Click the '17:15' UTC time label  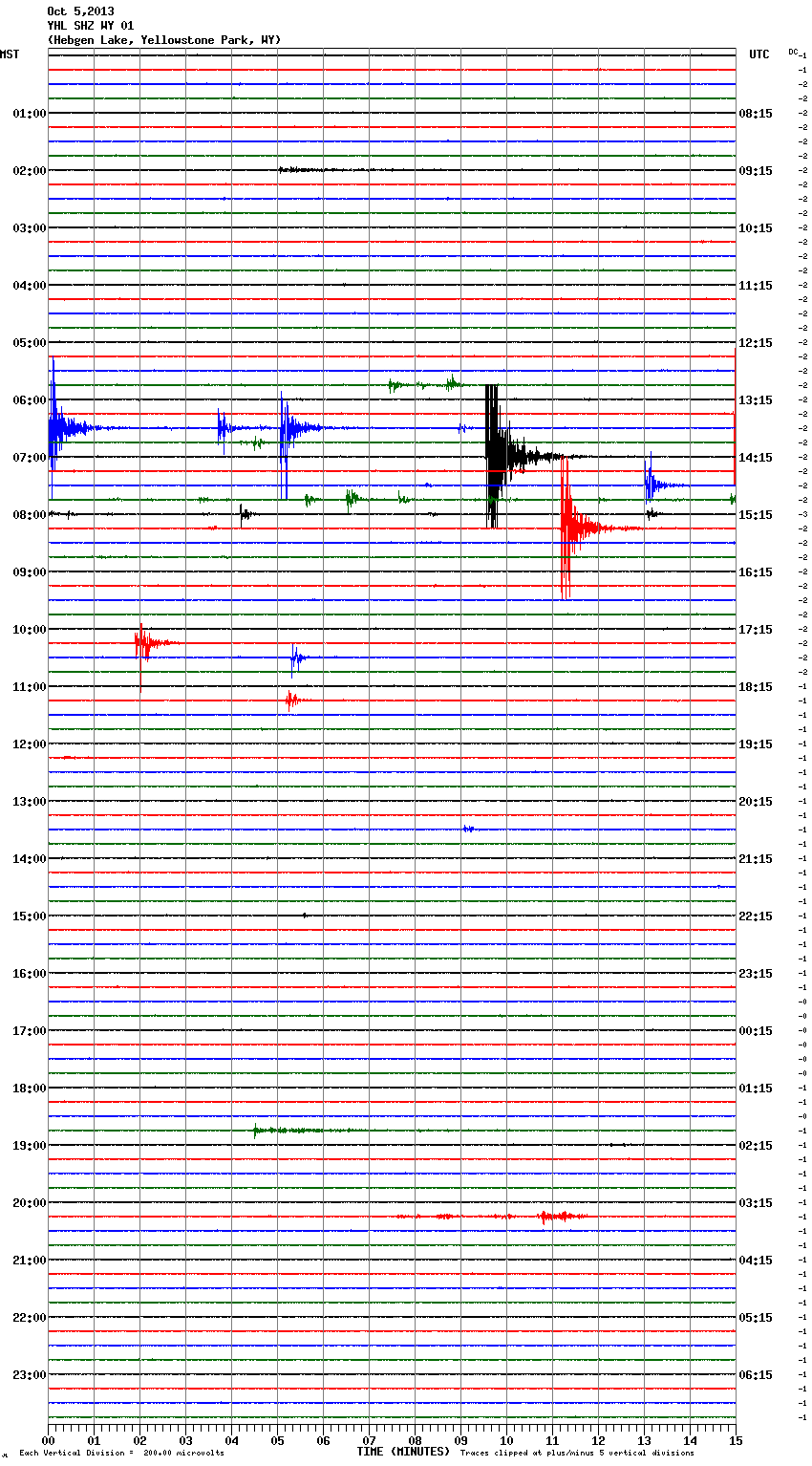point(756,630)
